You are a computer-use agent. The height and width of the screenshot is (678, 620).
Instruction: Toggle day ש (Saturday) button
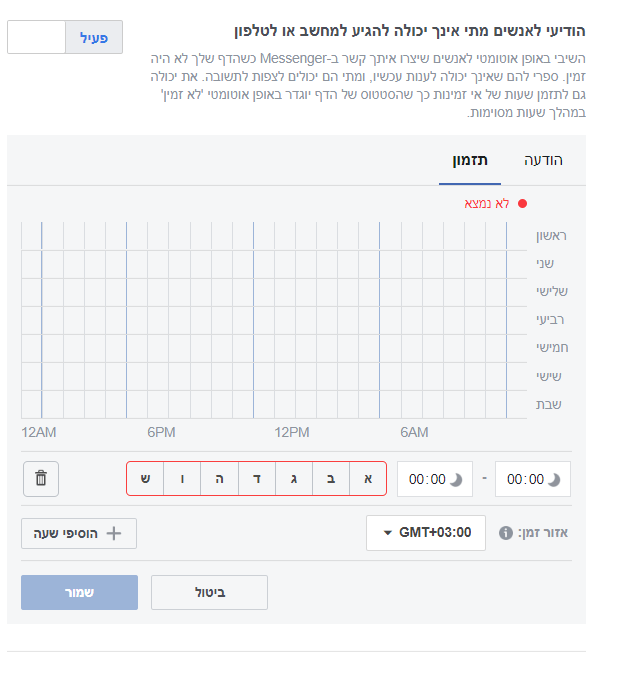tap(145, 479)
